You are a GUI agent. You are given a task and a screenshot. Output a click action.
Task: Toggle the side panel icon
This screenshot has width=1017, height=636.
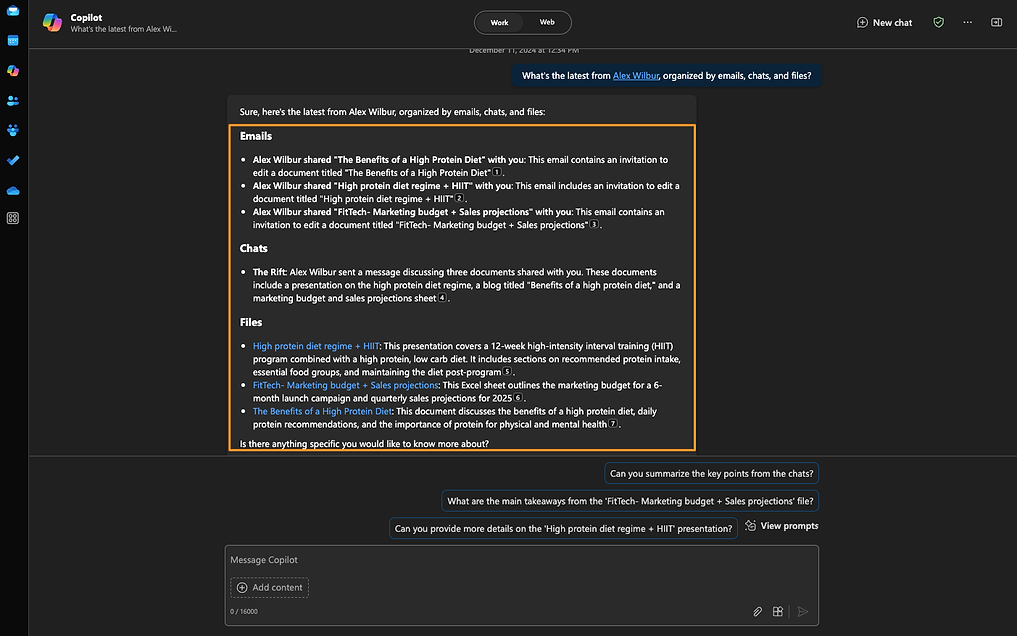(x=997, y=22)
